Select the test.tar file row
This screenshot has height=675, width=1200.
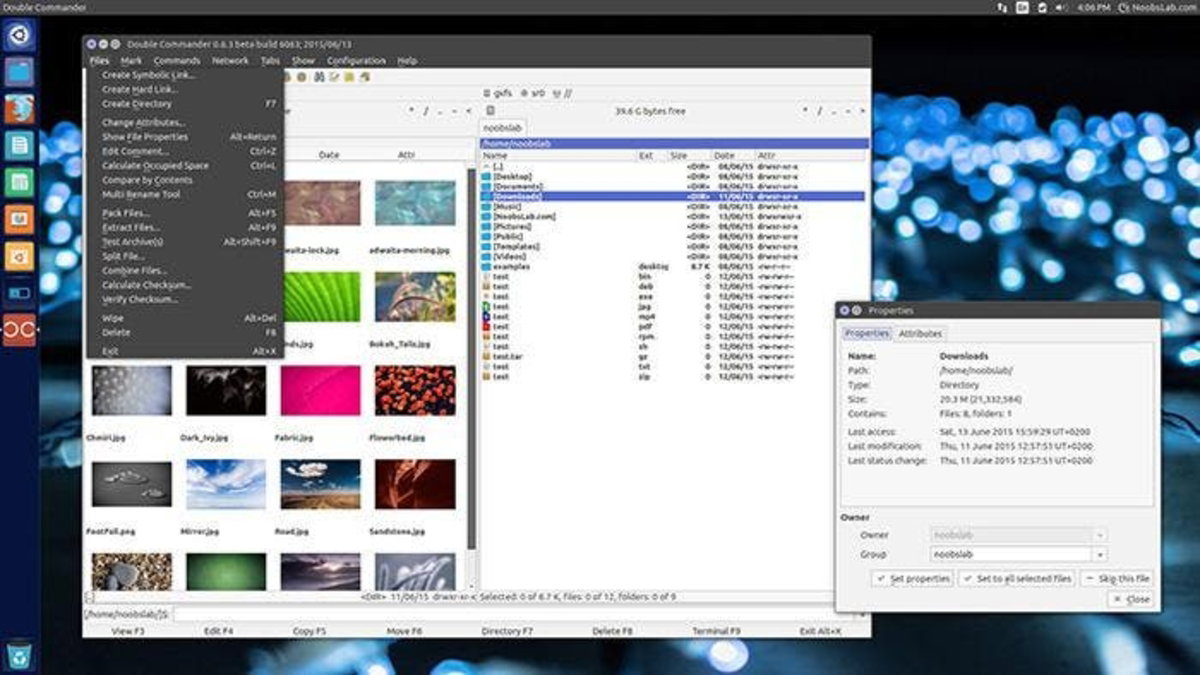672,356
